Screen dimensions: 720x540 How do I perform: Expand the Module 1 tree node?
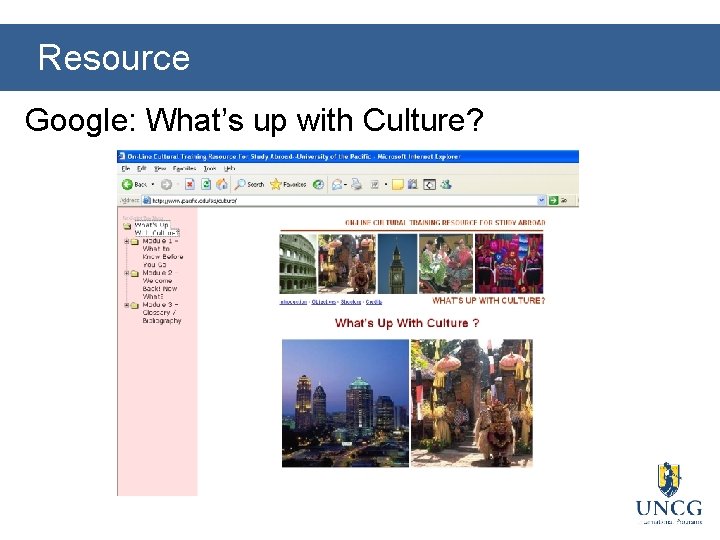coord(127,241)
